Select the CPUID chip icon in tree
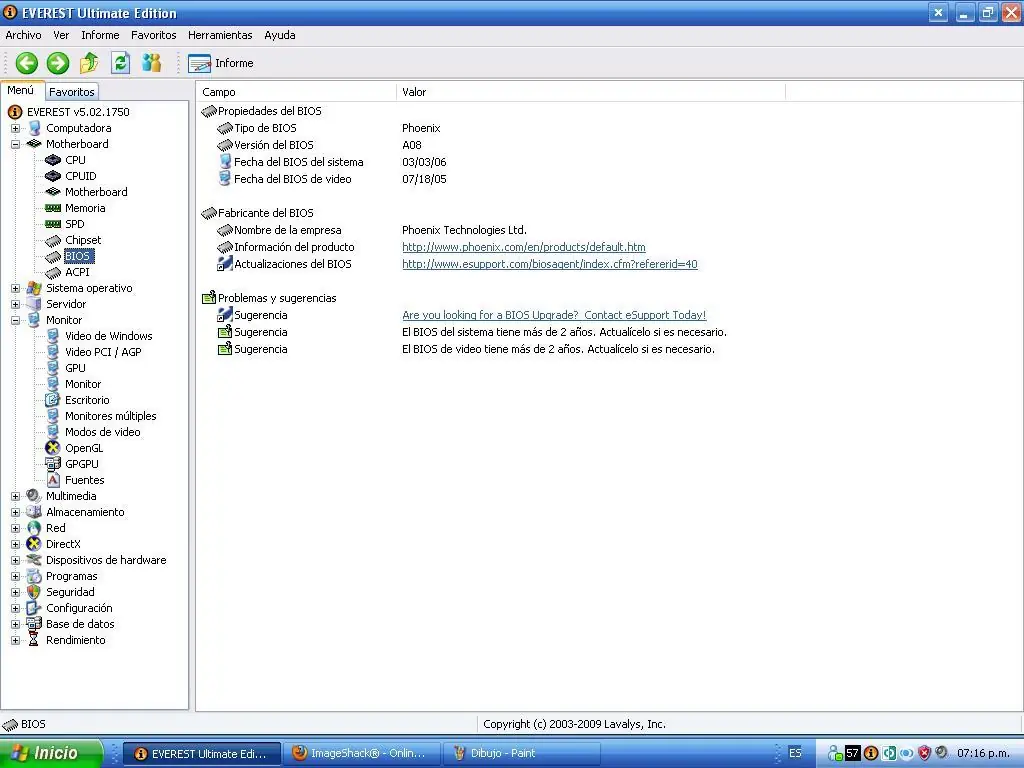 coord(53,176)
